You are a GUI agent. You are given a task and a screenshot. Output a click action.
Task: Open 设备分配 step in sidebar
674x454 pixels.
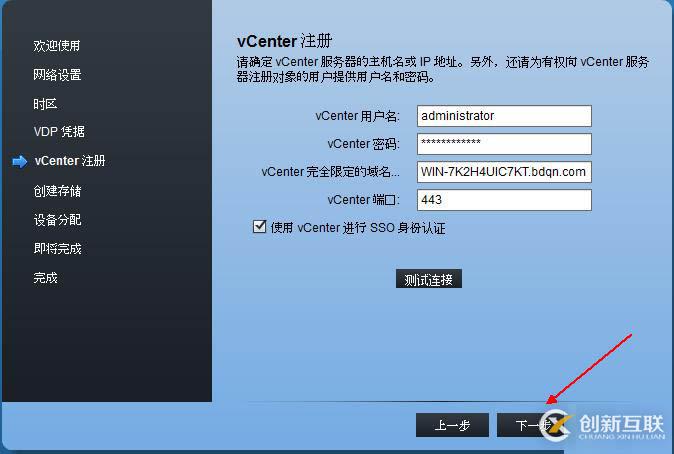[57, 220]
